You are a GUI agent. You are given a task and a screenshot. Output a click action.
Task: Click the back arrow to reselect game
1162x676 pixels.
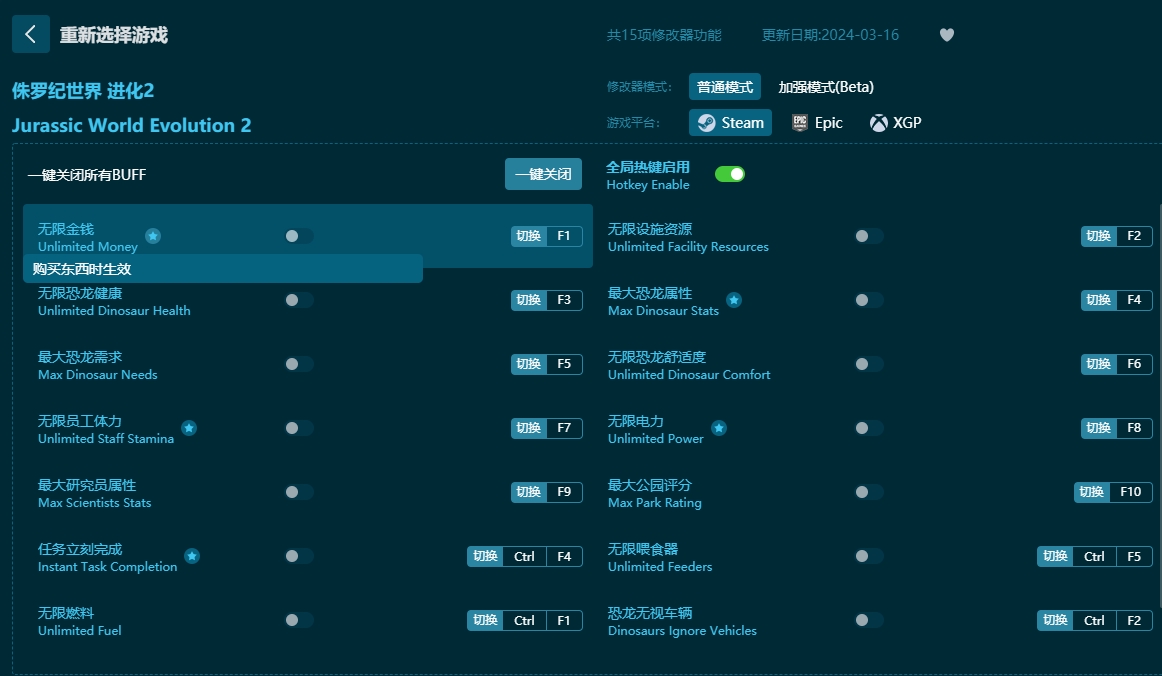[31, 33]
